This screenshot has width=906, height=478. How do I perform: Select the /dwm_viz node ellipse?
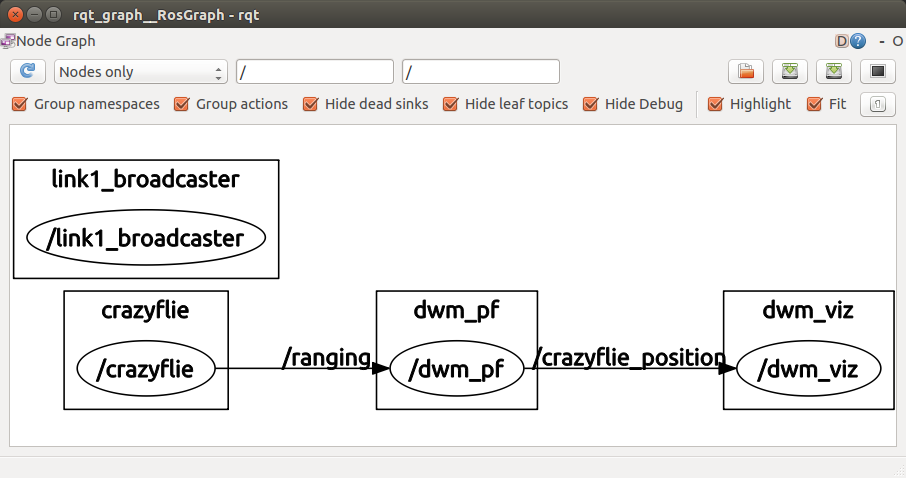coord(808,368)
